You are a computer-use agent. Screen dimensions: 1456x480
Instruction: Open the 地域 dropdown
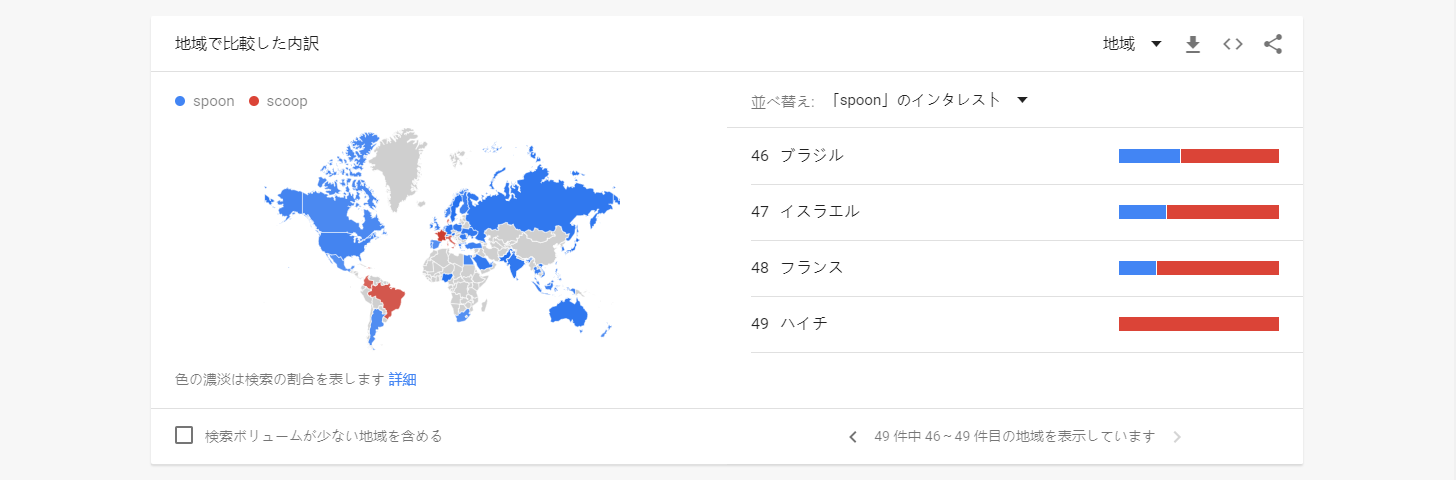[x=1131, y=44]
